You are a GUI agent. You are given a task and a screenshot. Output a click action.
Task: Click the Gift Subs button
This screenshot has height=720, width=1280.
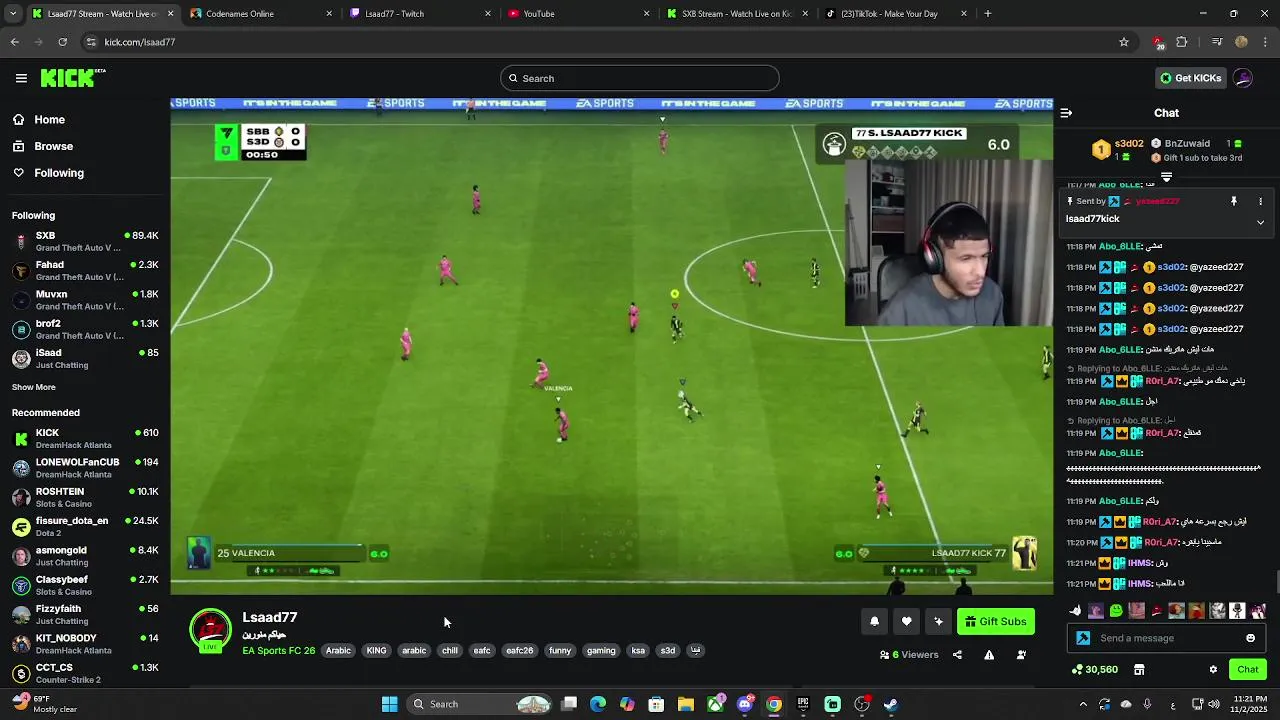tap(996, 621)
